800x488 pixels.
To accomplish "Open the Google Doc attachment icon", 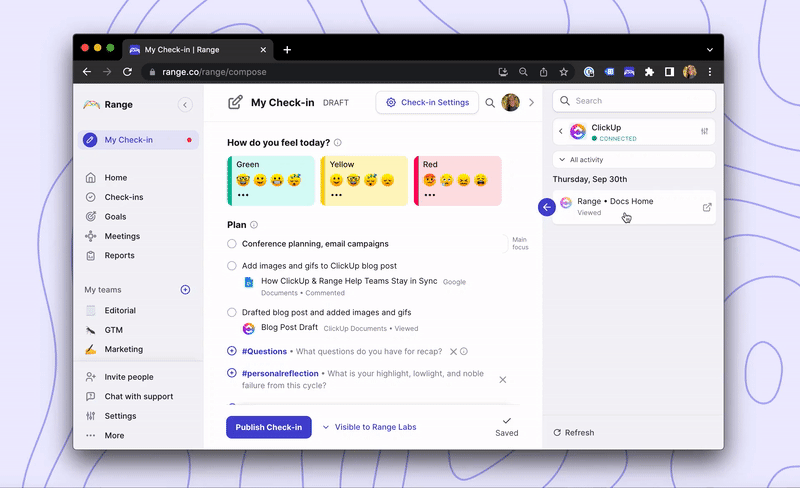I will [249, 282].
